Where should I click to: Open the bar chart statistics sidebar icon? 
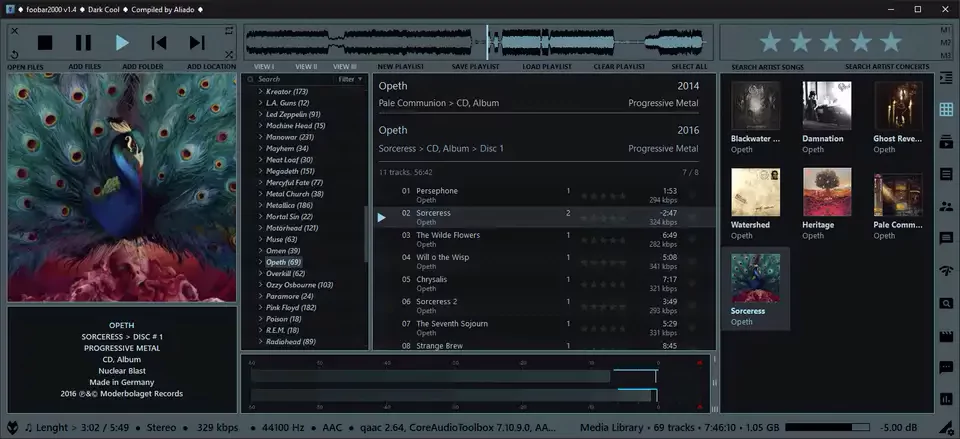(946, 399)
